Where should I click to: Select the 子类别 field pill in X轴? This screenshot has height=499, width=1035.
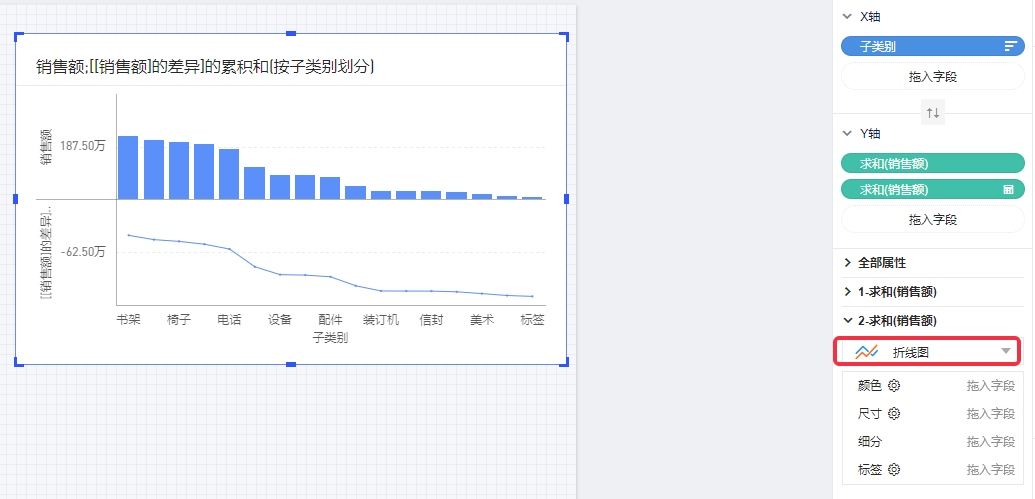[x=920, y=47]
